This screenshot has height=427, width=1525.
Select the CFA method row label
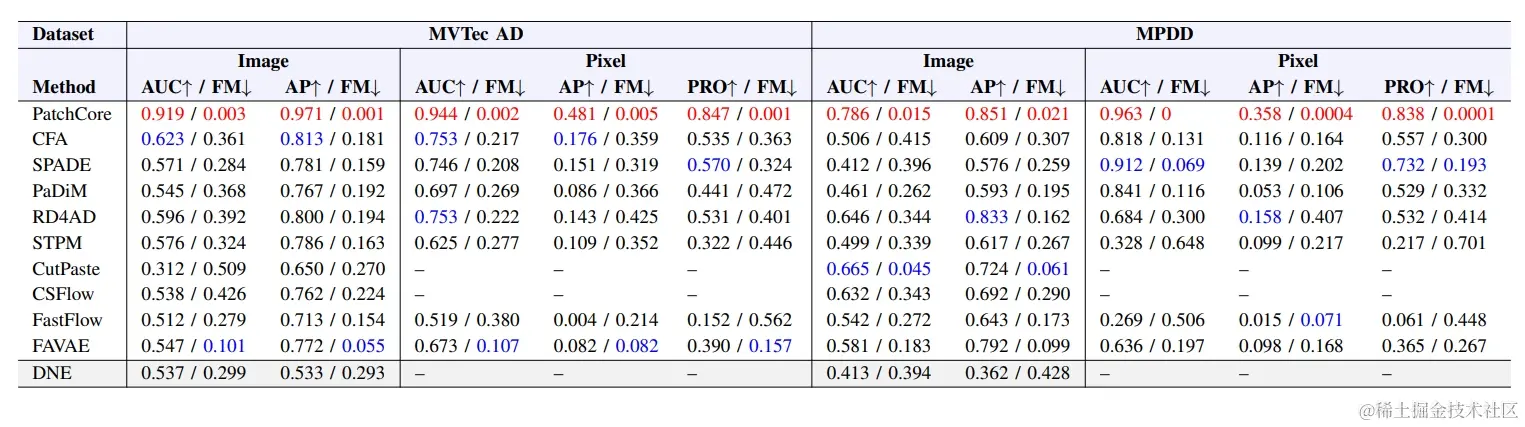[51, 140]
